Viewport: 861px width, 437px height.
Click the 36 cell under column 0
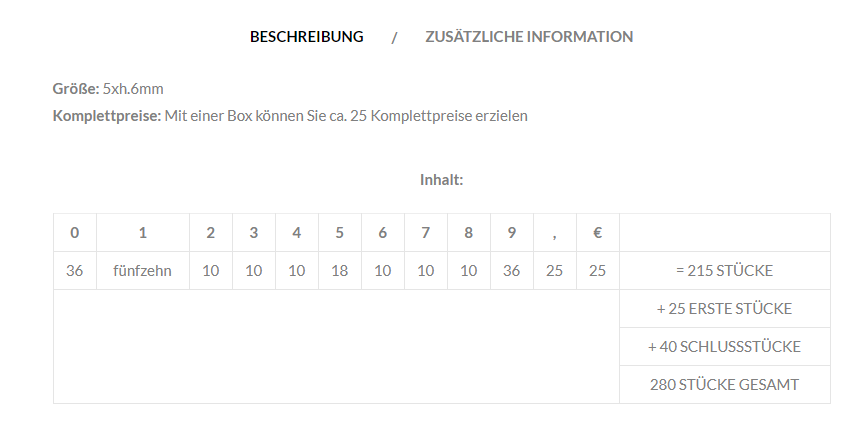[75, 271]
